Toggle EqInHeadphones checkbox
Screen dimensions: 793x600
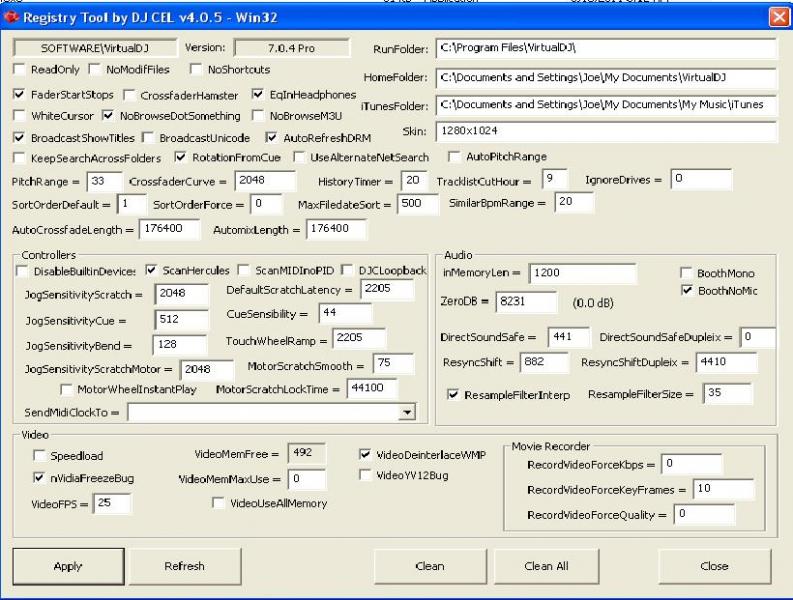point(258,94)
